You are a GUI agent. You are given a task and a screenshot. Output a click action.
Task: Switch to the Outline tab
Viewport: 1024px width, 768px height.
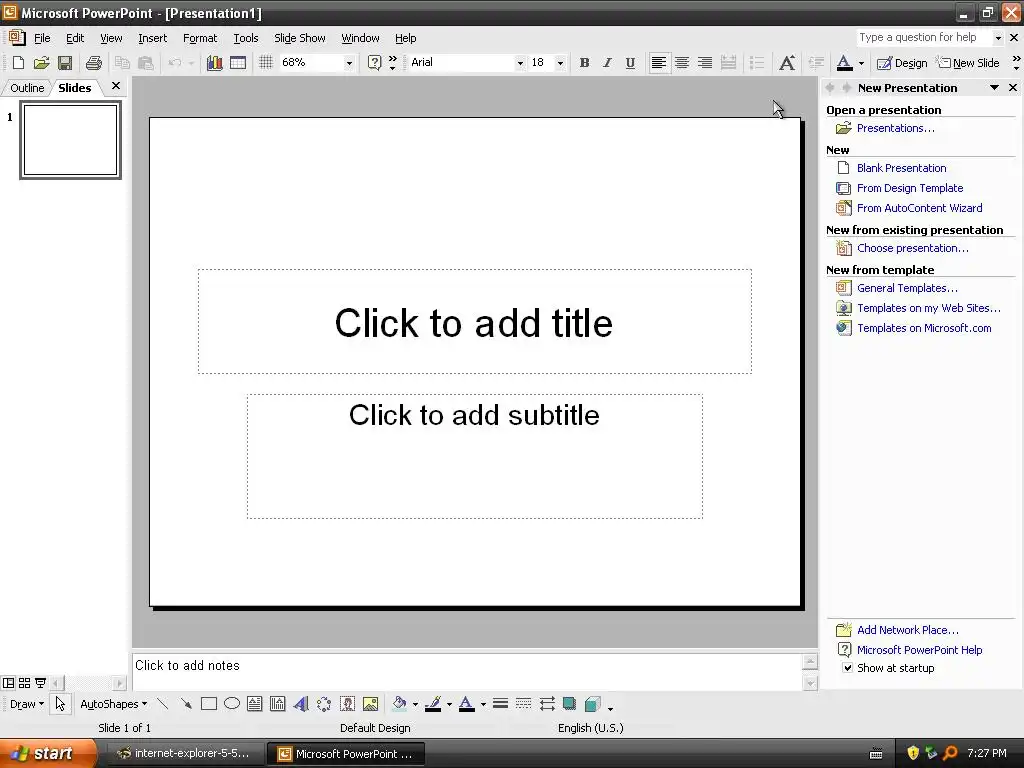[x=27, y=88]
